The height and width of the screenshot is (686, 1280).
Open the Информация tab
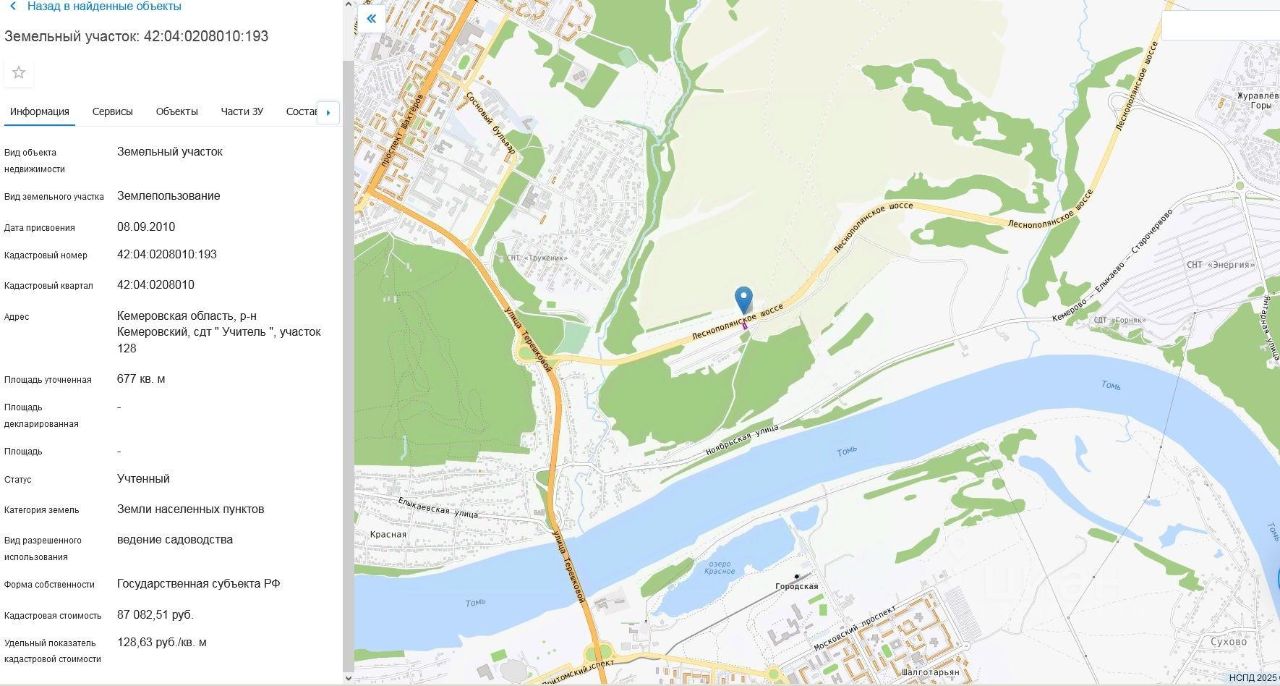40,111
